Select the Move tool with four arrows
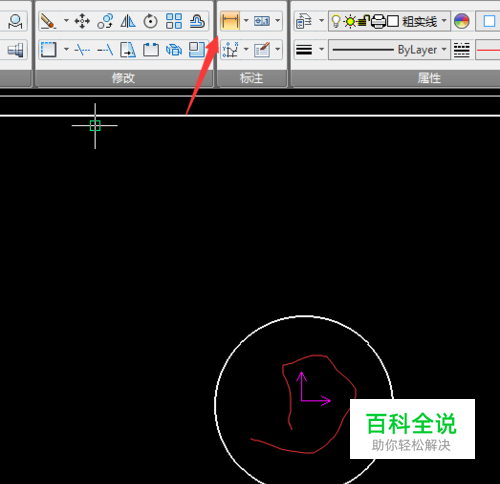The image size is (500, 484). coord(82,21)
